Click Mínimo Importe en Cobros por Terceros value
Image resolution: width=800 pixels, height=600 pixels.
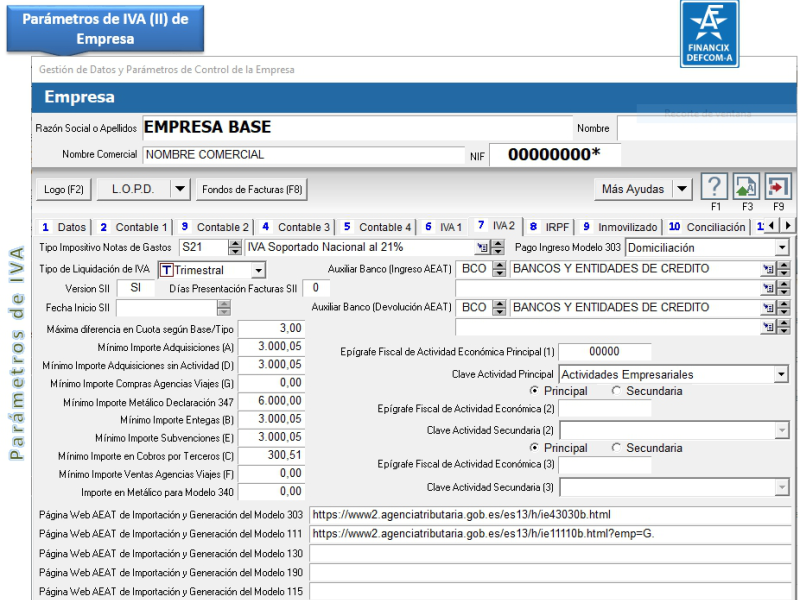(271, 455)
